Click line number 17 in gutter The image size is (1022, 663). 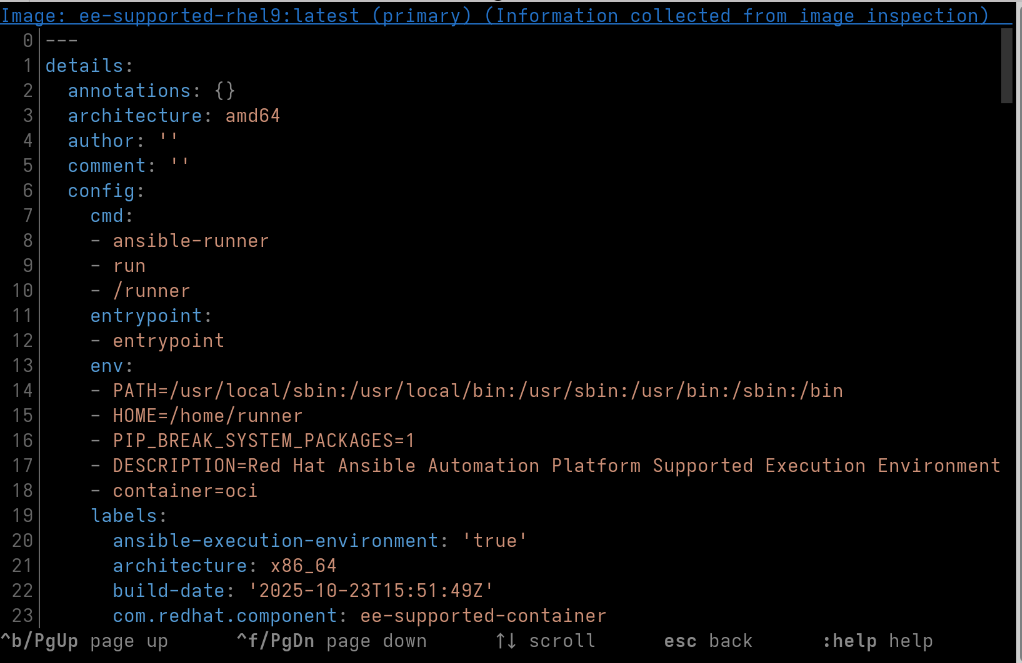(22, 465)
